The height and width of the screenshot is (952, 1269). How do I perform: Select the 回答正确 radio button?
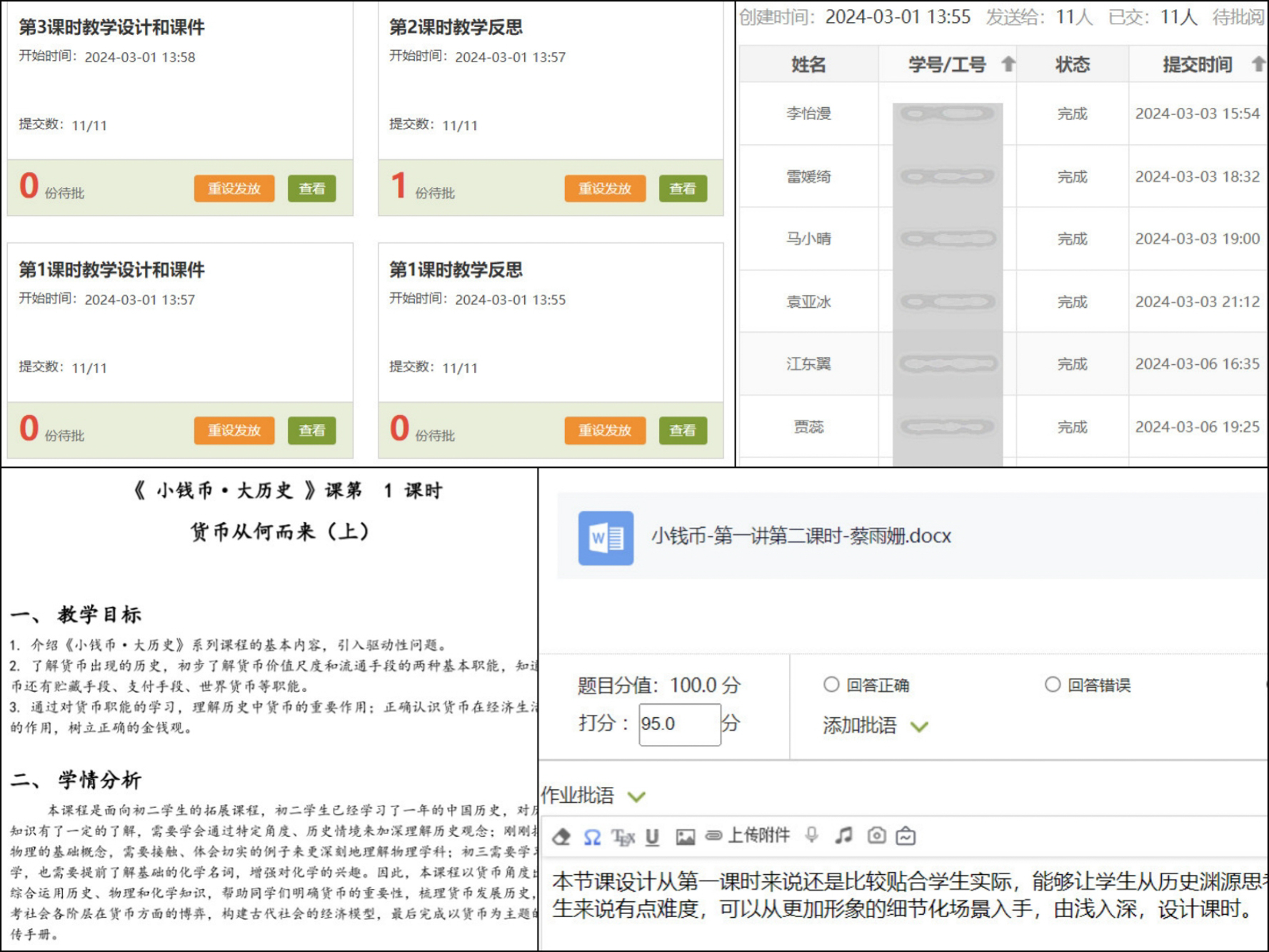[831, 685]
